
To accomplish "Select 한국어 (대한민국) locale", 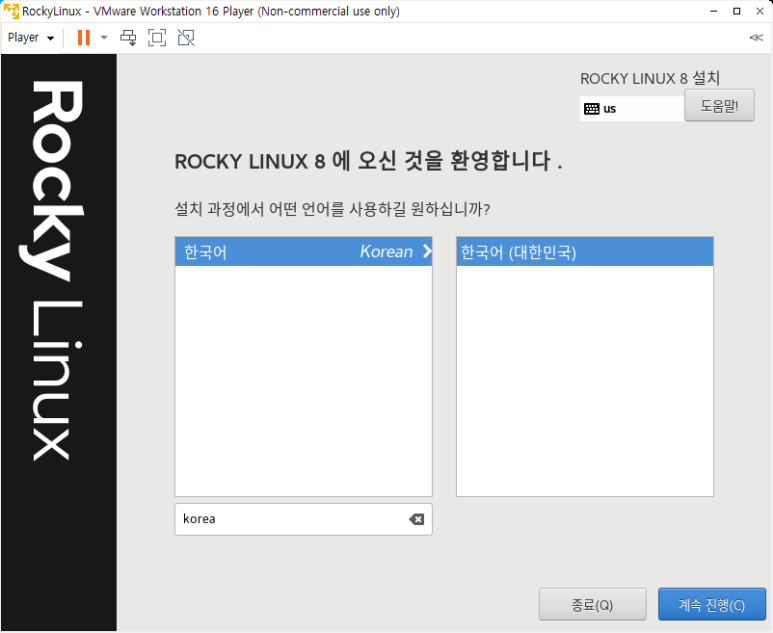I will pos(585,252).
